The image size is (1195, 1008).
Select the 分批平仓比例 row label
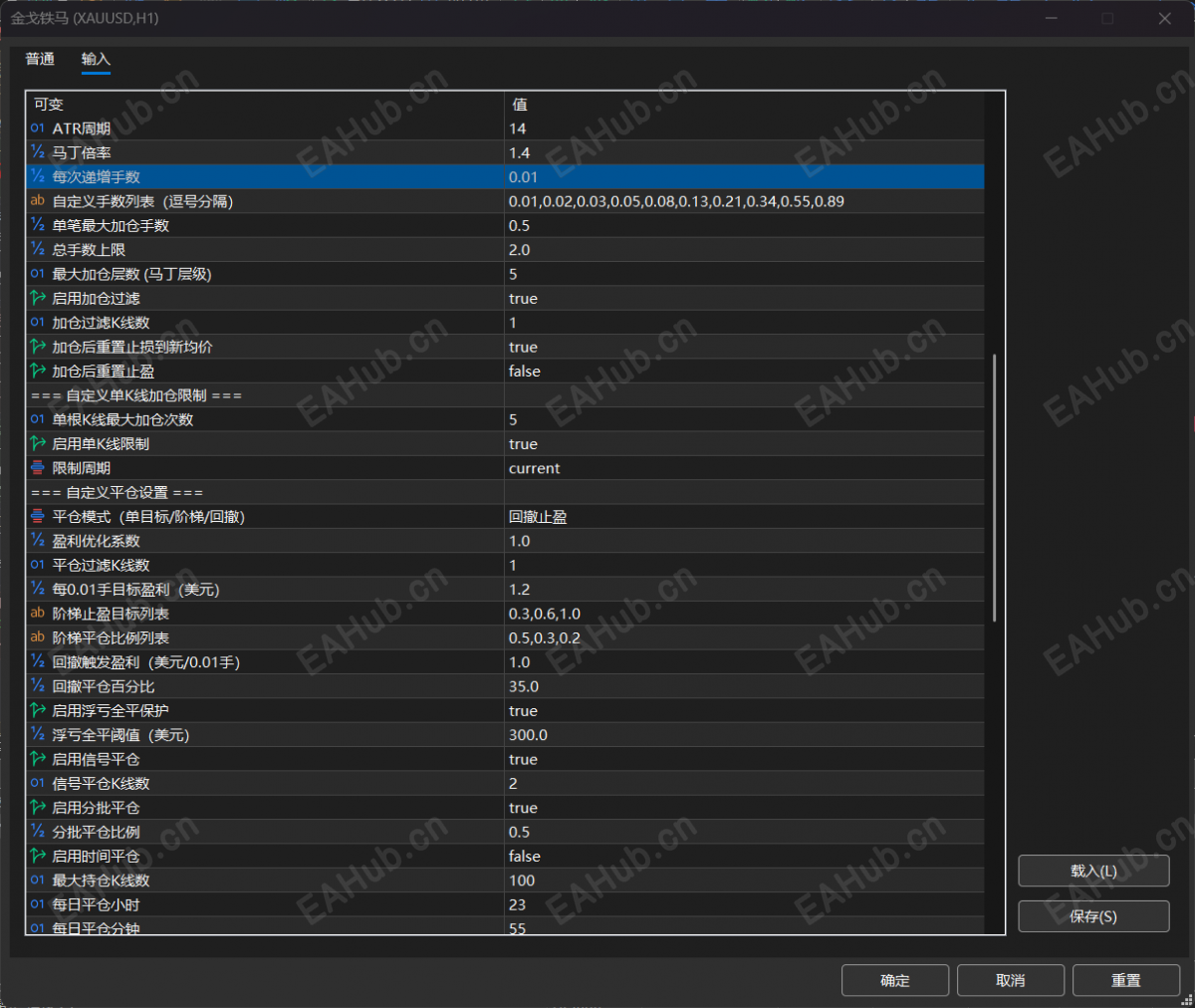point(96,832)
